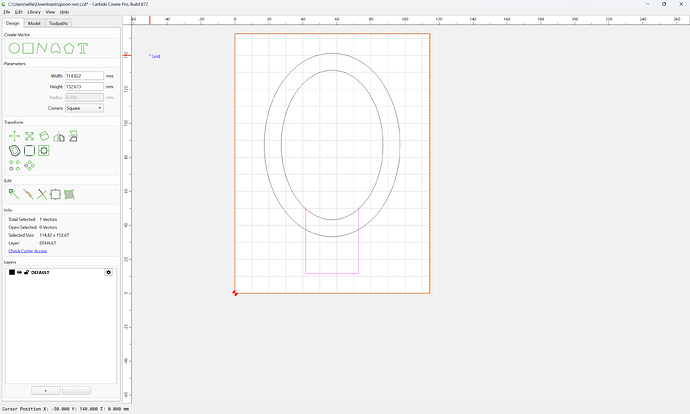
Task: Click the Grid label on the canvas
Action: pyautogui.click(x=155, y=56)
